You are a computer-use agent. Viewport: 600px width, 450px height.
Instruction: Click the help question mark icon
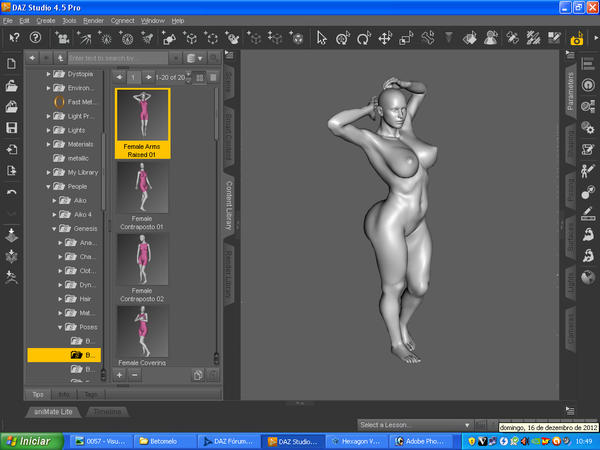[35, 38]
